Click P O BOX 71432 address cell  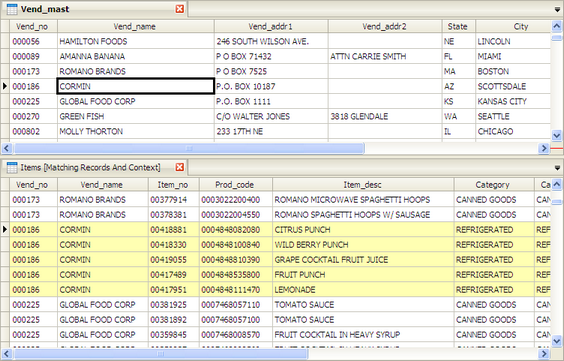tap(271, 56)
